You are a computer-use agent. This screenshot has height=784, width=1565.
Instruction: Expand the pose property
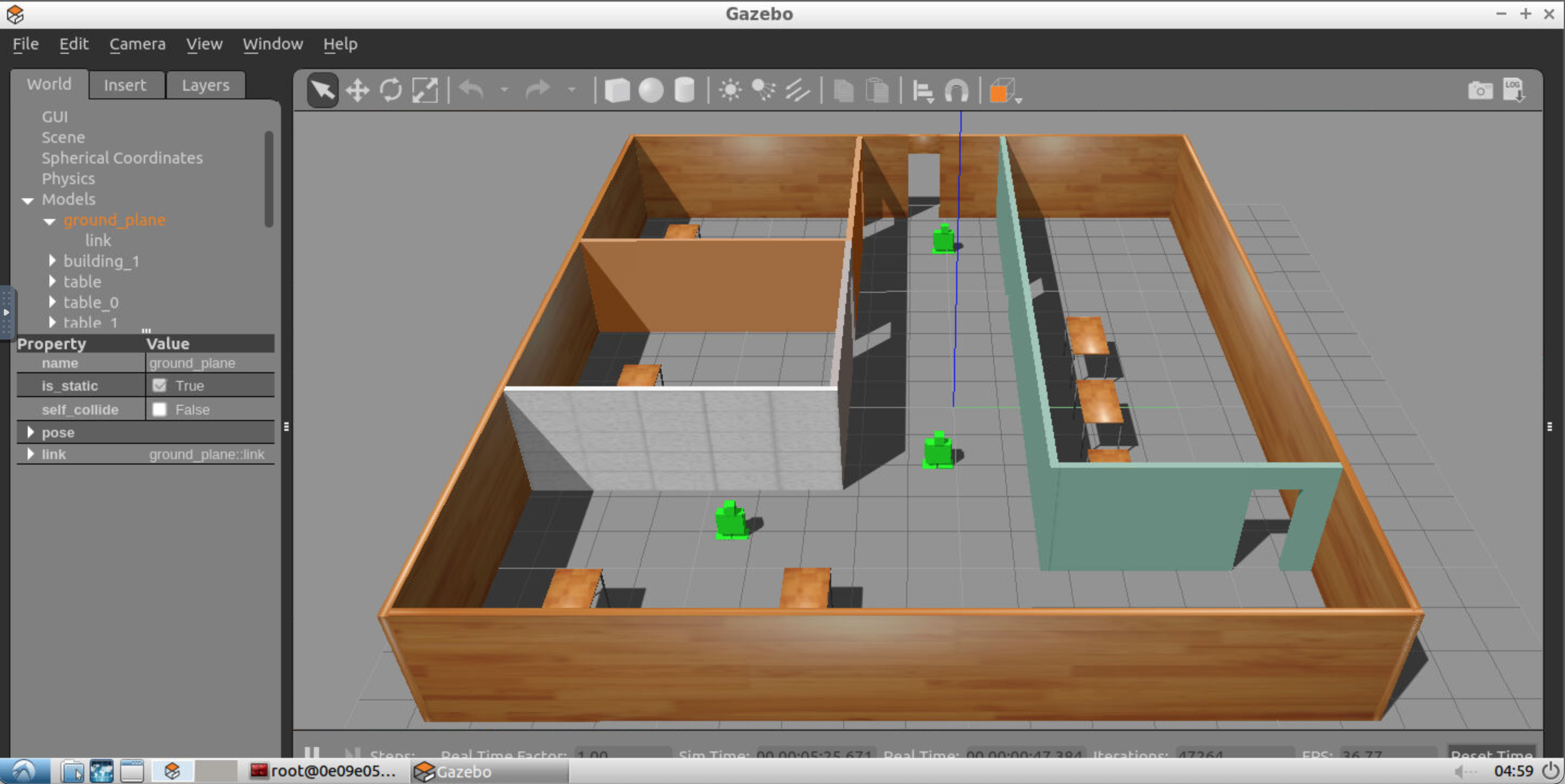pos(30,432)
